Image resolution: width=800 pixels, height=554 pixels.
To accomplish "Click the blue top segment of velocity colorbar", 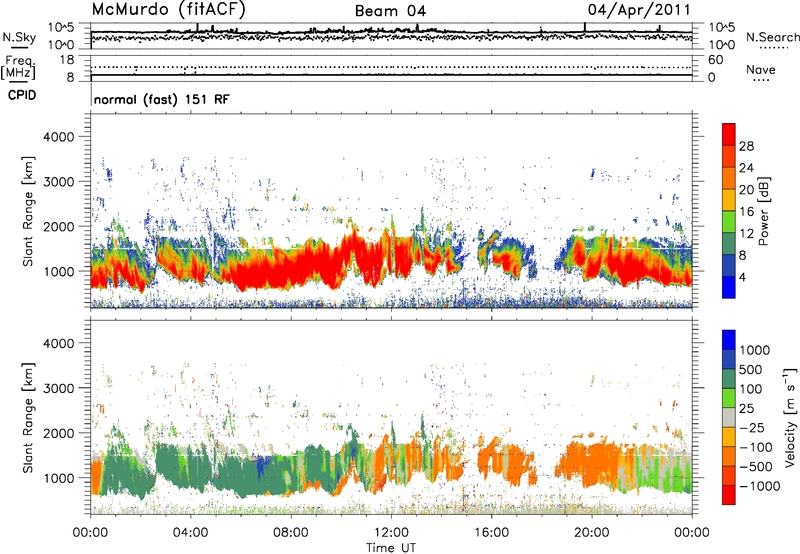I will [x=729, y=340].
